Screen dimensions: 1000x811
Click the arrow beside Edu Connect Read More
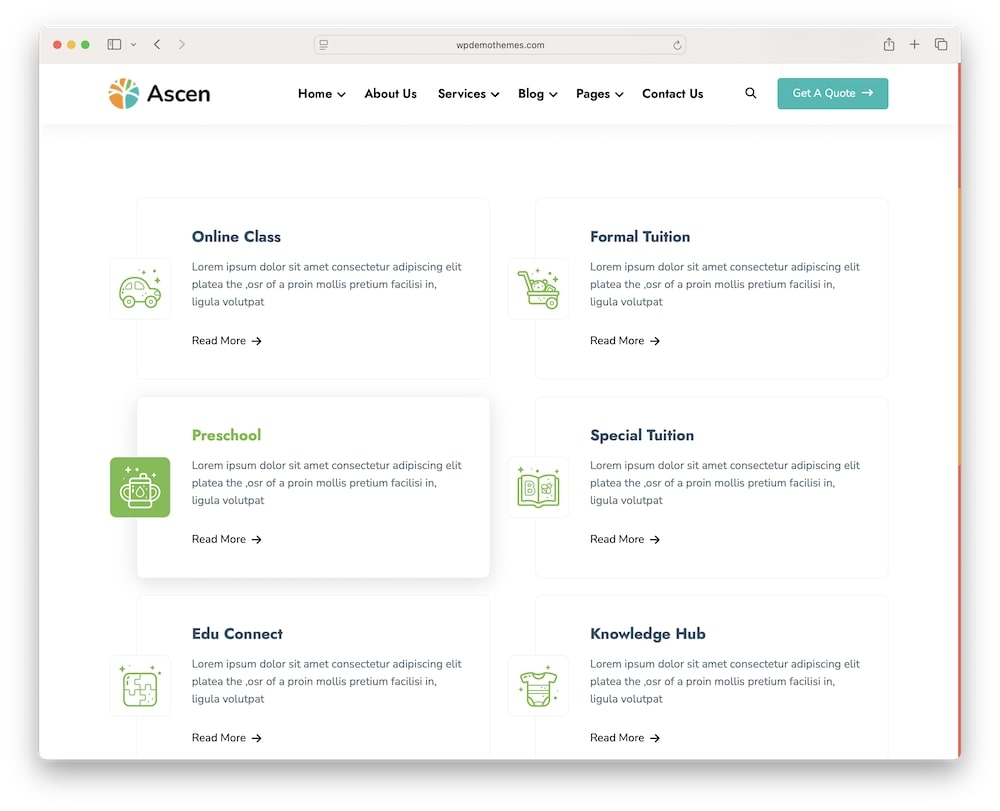(256, 738)
